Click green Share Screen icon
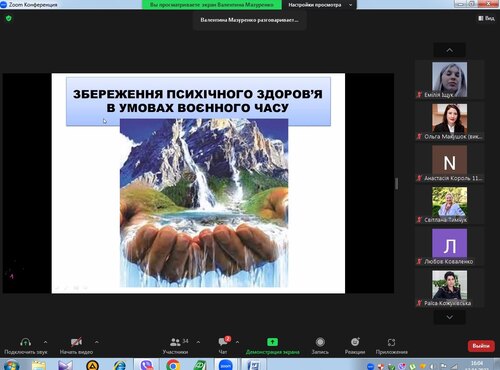The height and width of the screenshot is (370, 500). point(272,342)
